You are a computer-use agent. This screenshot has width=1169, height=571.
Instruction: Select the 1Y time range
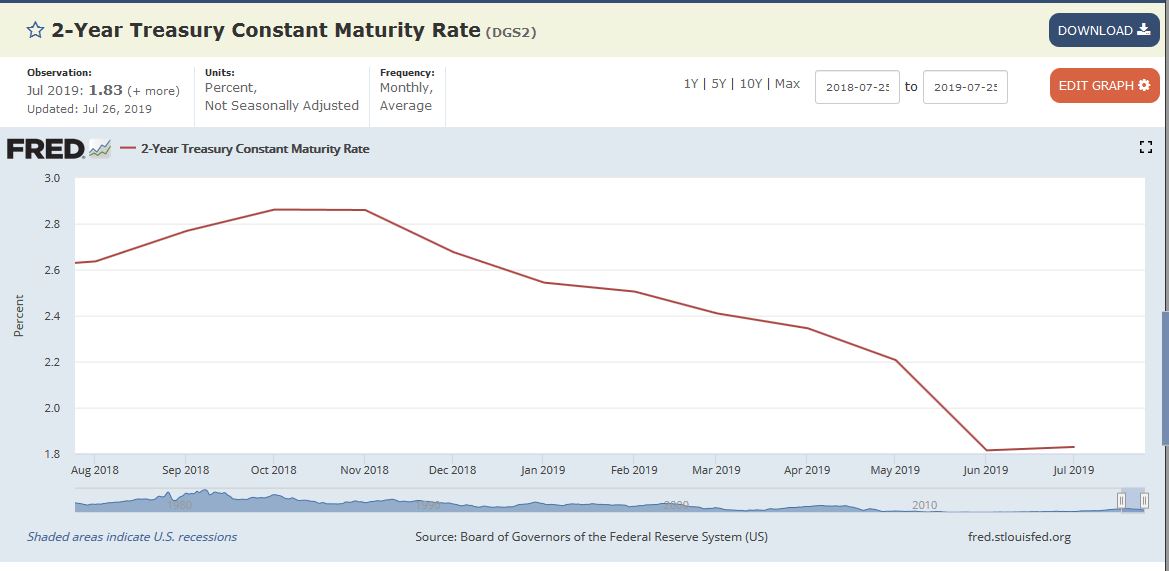point(691,84)
